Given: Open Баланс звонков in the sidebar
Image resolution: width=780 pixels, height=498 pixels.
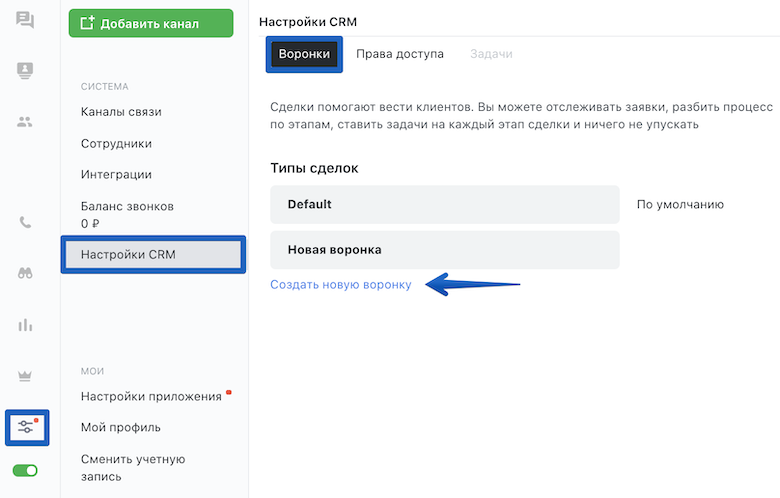Looking at the screenshot, I should click(127, 214).
